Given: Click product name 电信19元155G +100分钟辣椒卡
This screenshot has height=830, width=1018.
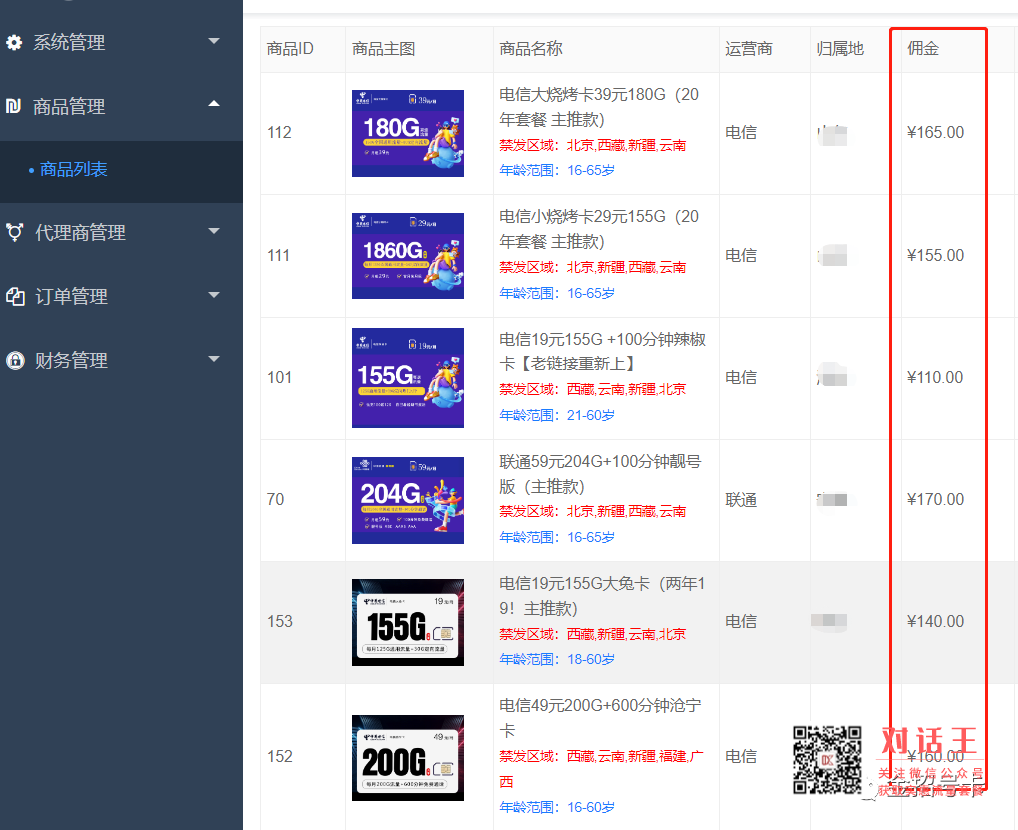Looking at the screenshot, I should [602, 351].
